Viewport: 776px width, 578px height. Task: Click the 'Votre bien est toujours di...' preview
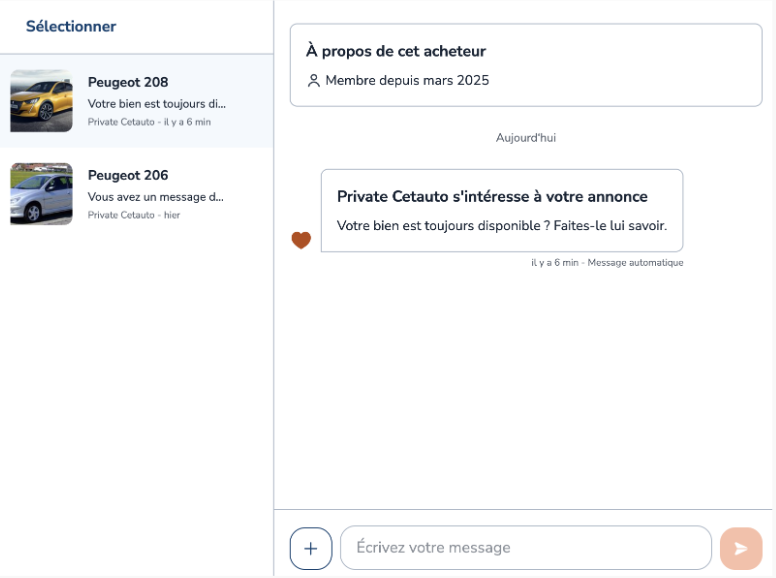pos(156,104)
